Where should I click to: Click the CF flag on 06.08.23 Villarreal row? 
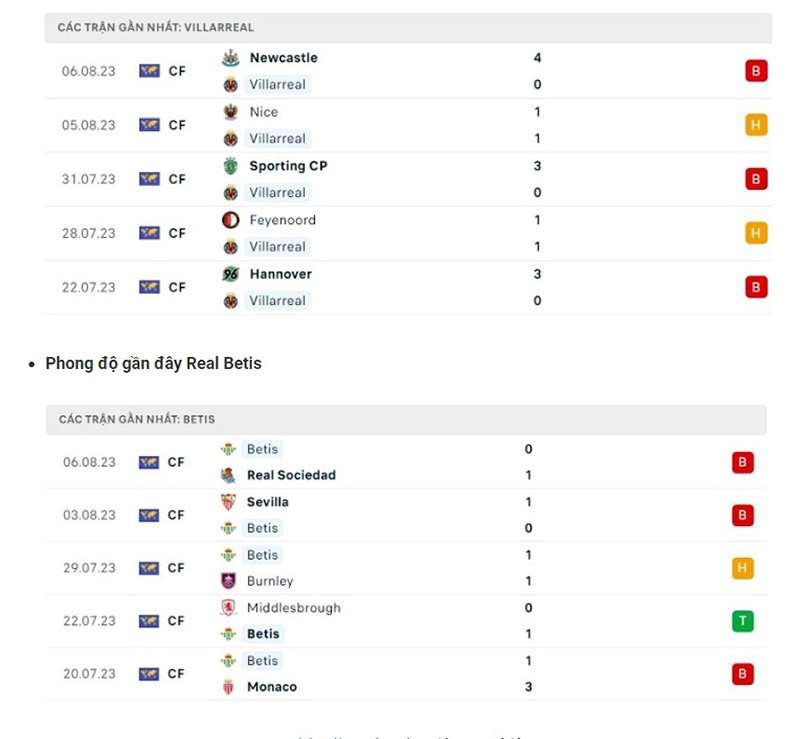(x=149, y=71)
